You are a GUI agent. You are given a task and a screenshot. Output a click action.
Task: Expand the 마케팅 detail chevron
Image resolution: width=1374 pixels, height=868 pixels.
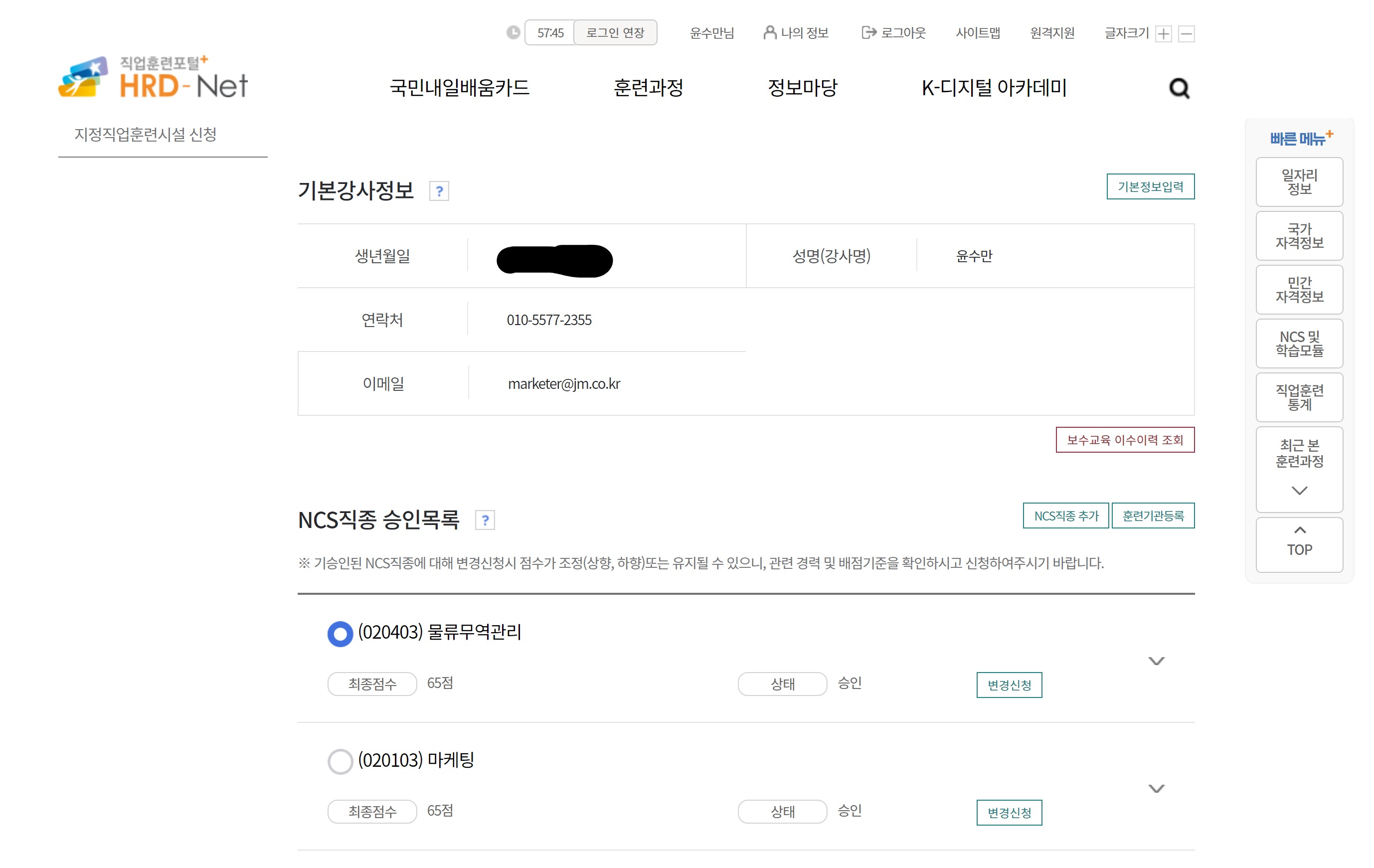(x=1157, y=789)
